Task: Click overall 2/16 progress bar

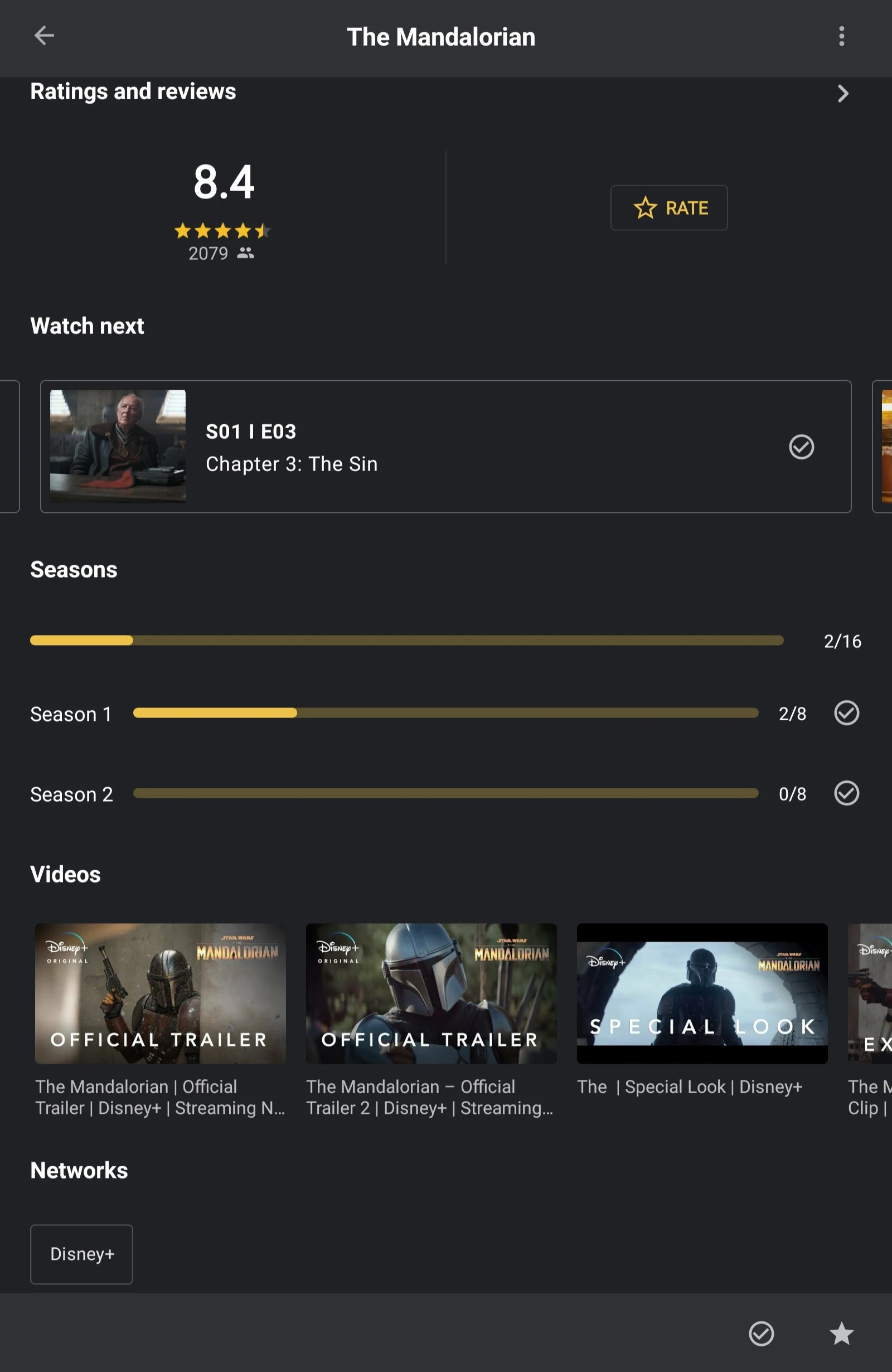Action: pyautogui.click(x=406, y=641)
